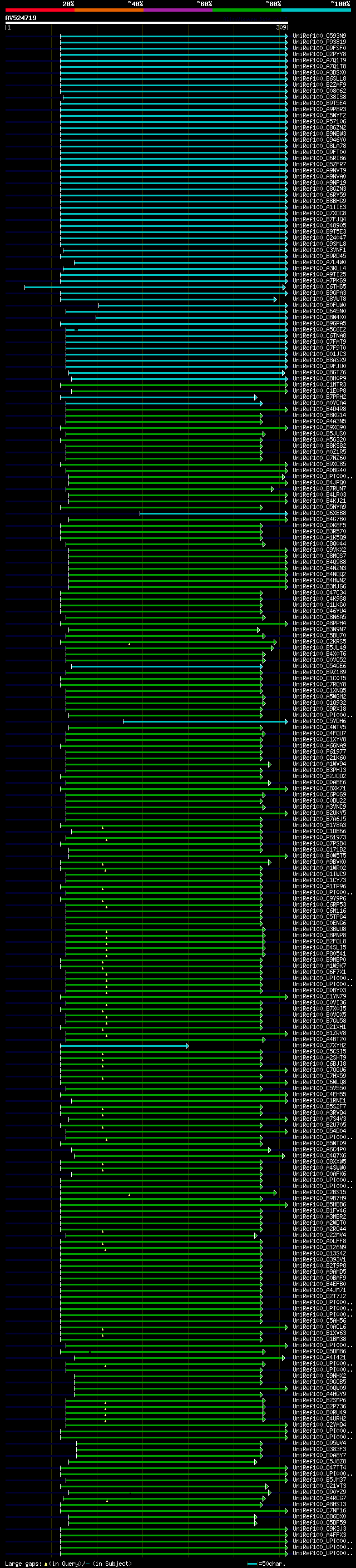Click the green ~80% identity legend bar

[246, 10]
